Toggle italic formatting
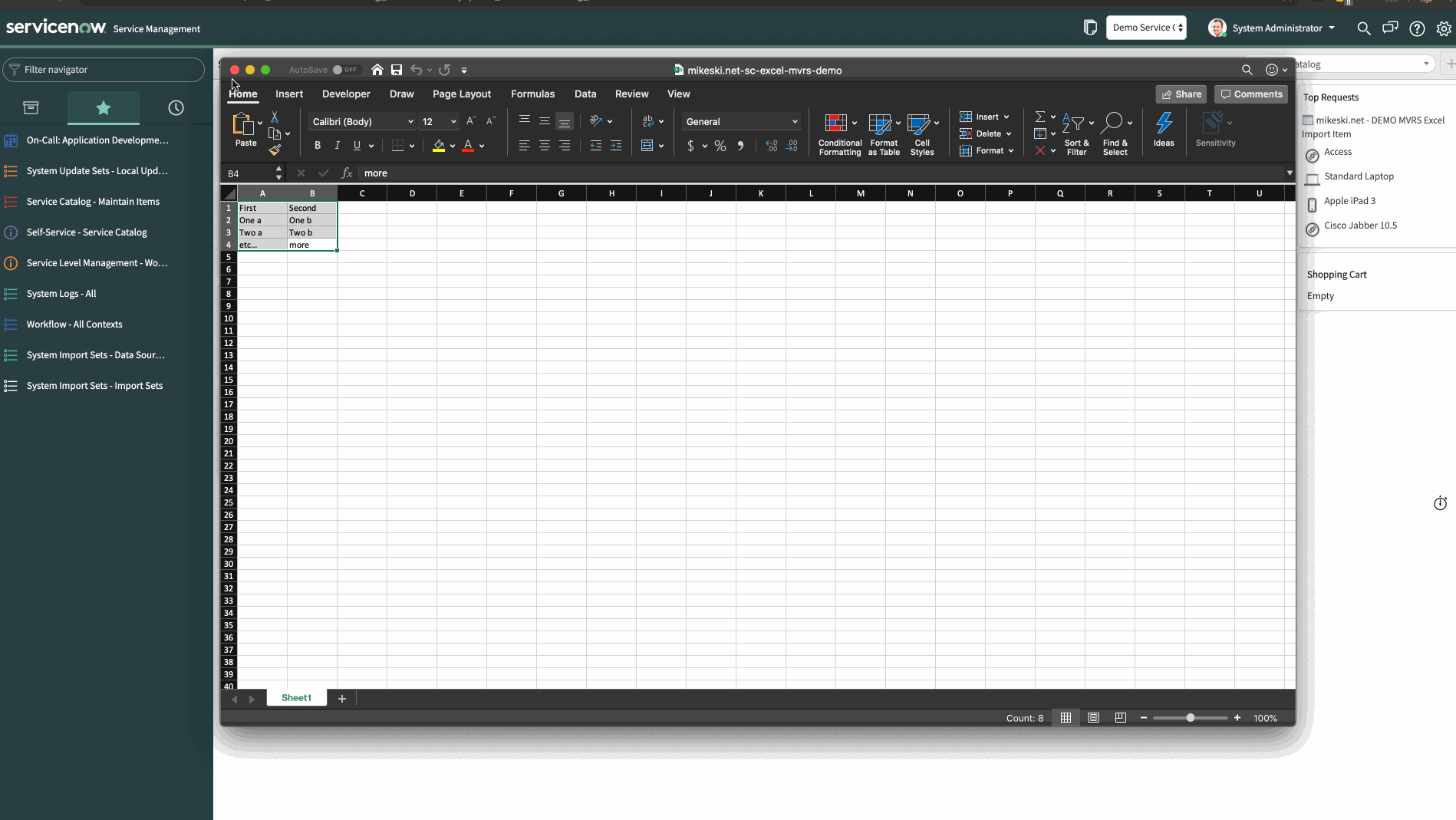Image resolution: width=1456 pixels, height=820 pixels. [x=337, y=145]
